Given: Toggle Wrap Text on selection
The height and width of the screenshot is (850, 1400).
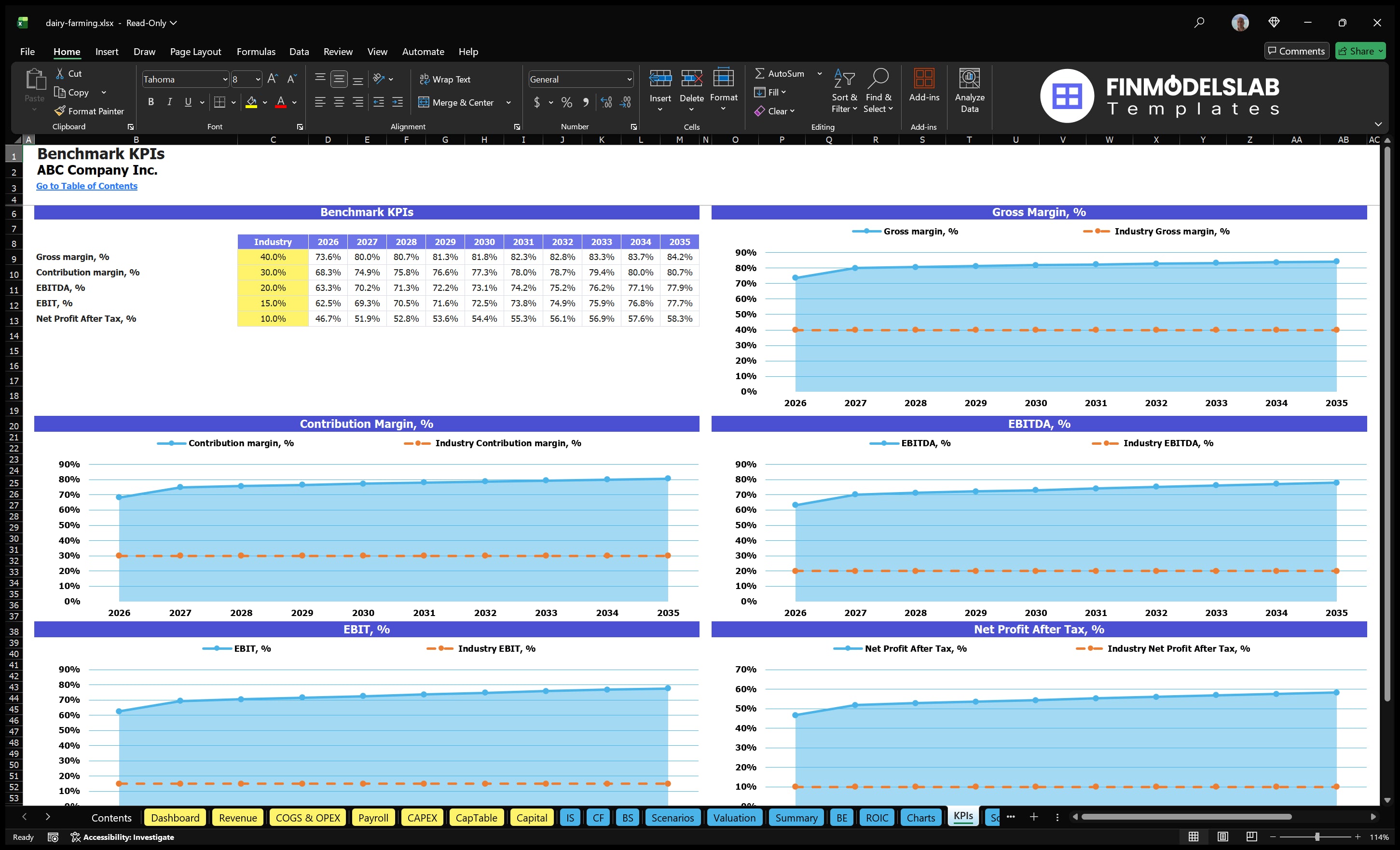Looking at the screenshot, I should (445, 79).
